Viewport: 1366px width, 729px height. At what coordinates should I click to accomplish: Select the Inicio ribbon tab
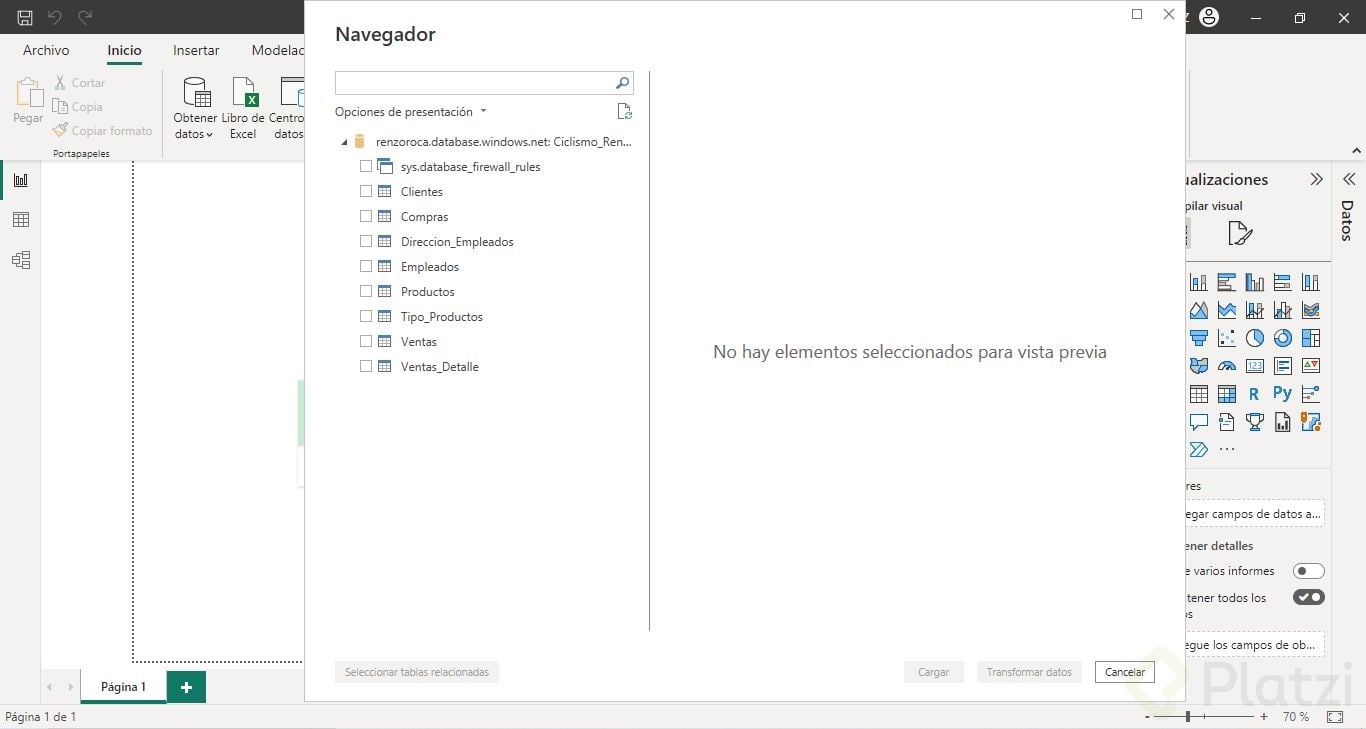click(x=125, y=50)
